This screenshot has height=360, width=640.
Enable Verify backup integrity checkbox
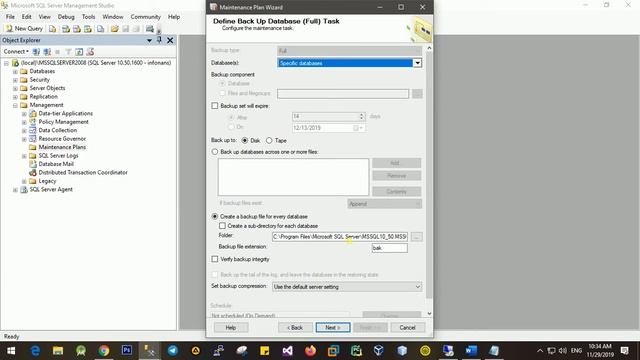point(215,259)
